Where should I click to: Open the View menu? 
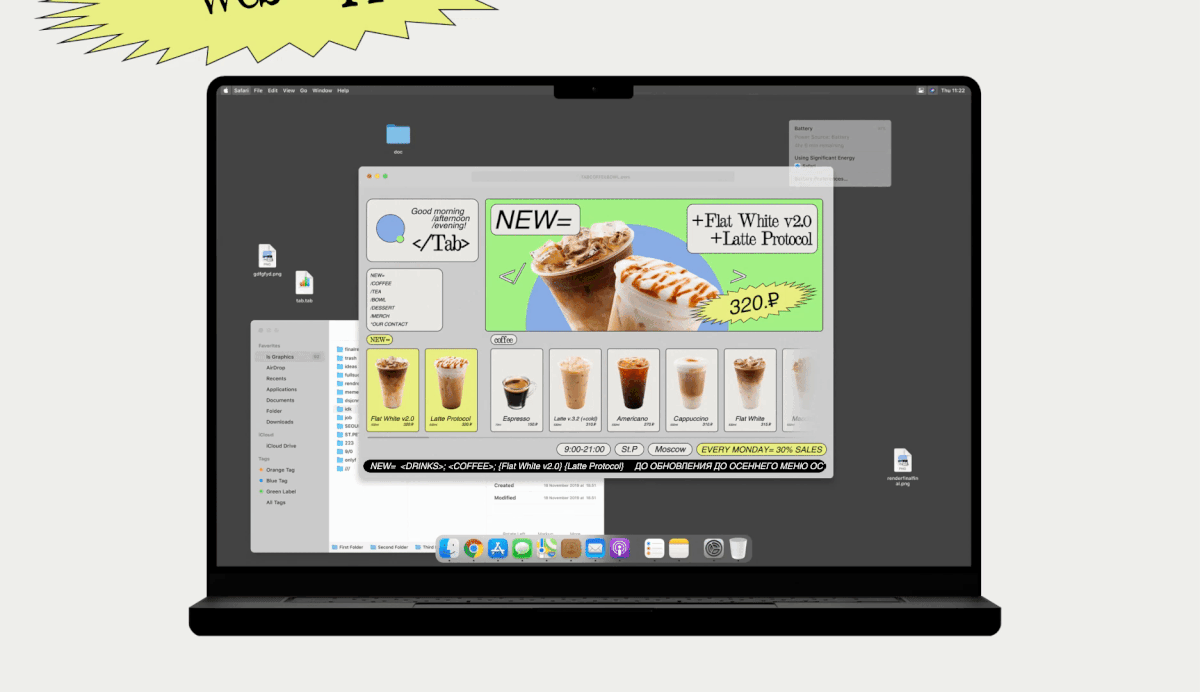tap(288, 90)
